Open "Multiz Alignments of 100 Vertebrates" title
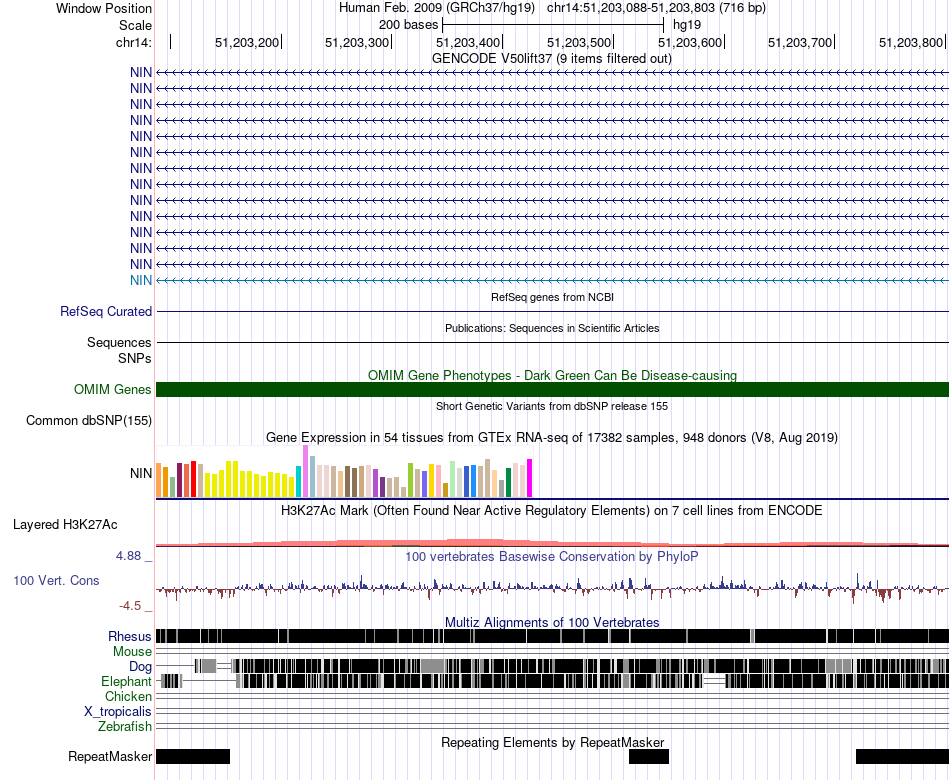 (x=552, y=622)
